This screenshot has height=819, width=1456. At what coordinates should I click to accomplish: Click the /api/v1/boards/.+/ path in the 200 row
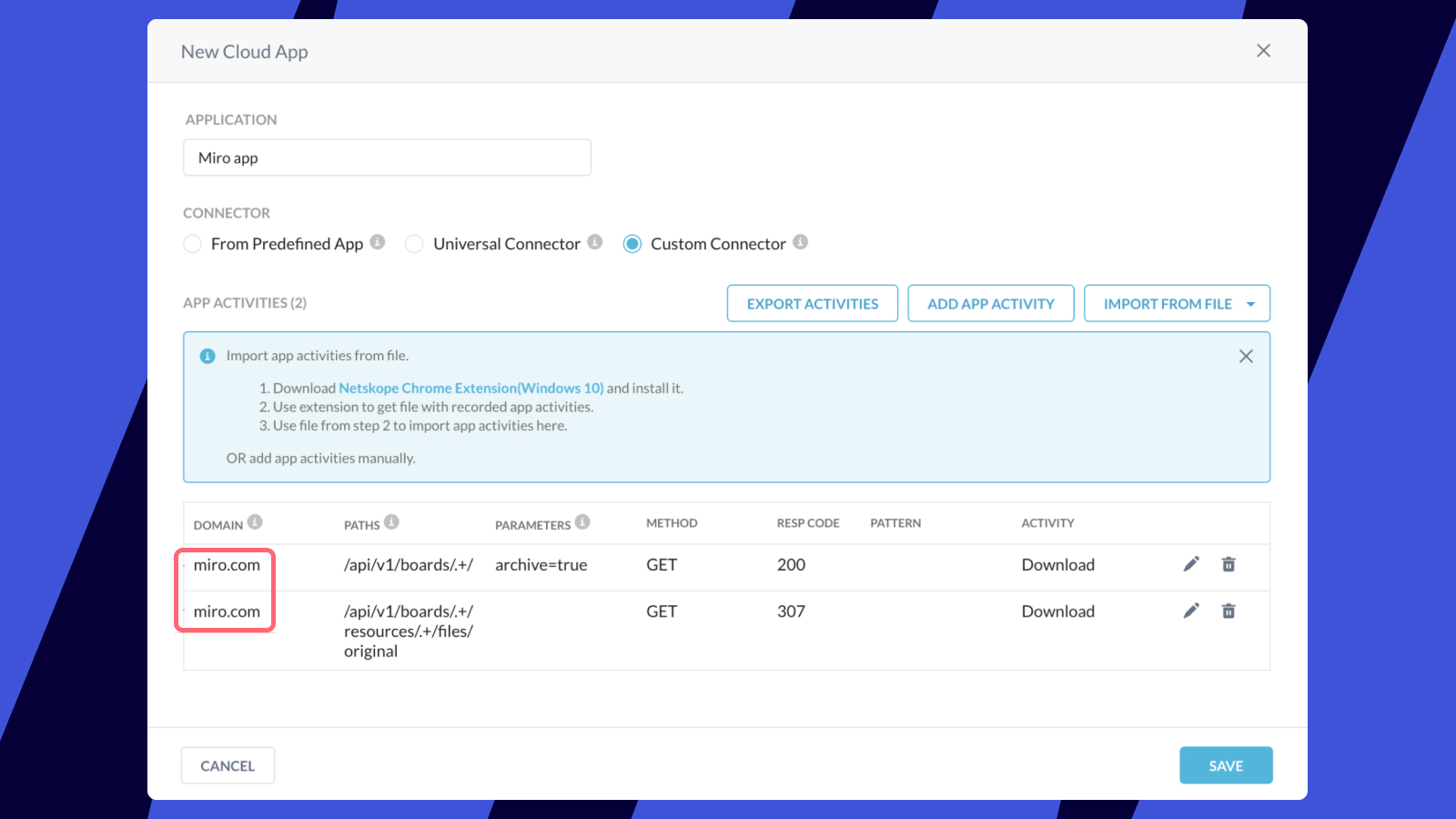coord(409,565)
